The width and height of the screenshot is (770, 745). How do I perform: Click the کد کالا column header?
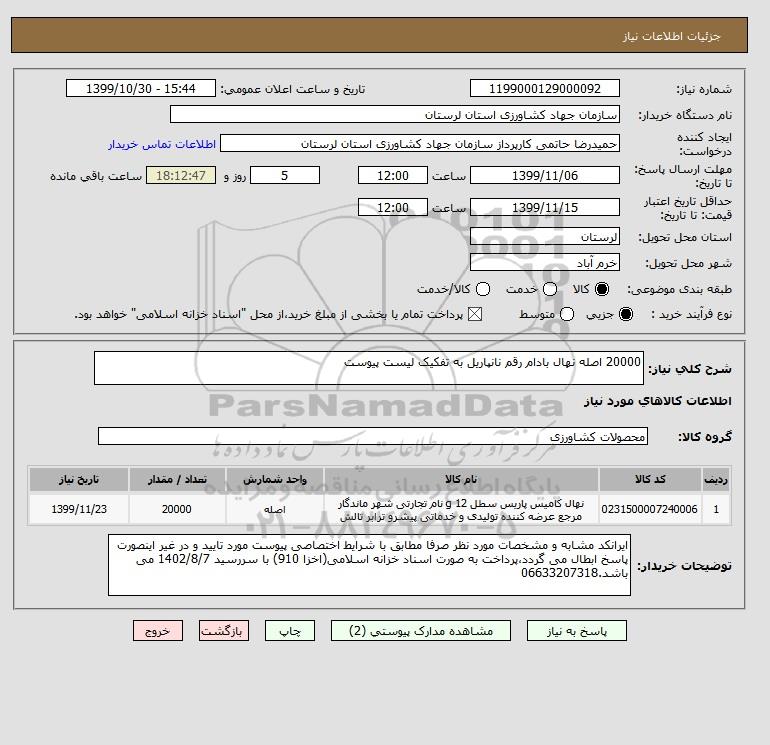(650, 480)
